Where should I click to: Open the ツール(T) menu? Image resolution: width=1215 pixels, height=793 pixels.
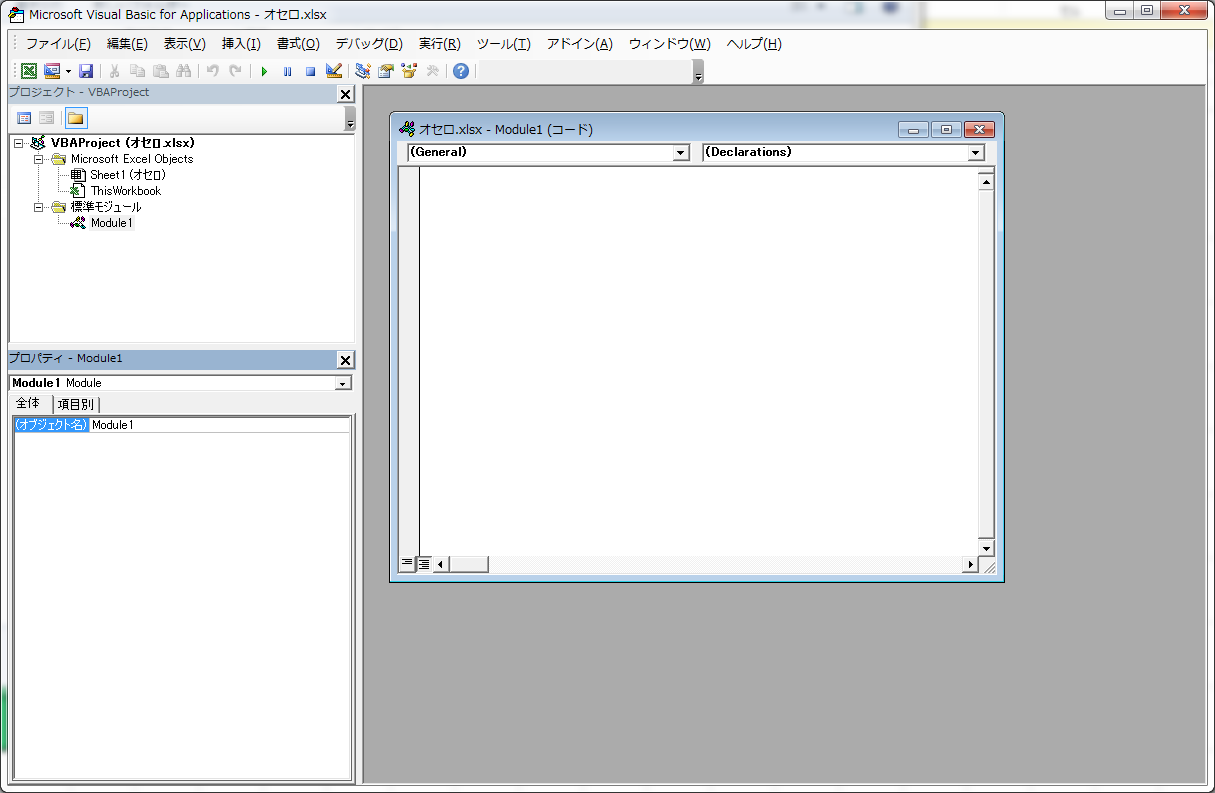tap(504, 44)
